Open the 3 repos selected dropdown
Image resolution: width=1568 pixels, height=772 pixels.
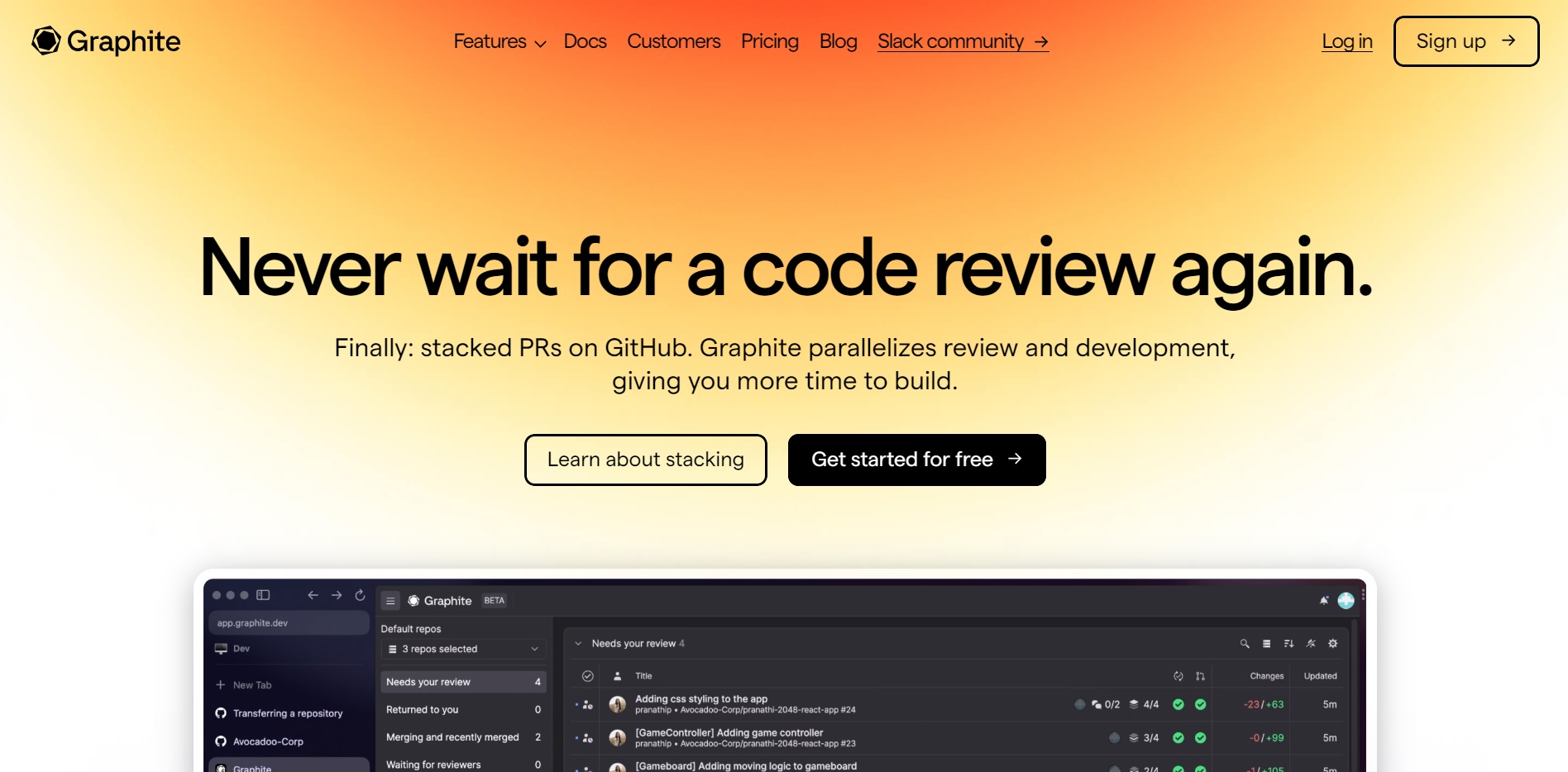click(x=463, y=650)
